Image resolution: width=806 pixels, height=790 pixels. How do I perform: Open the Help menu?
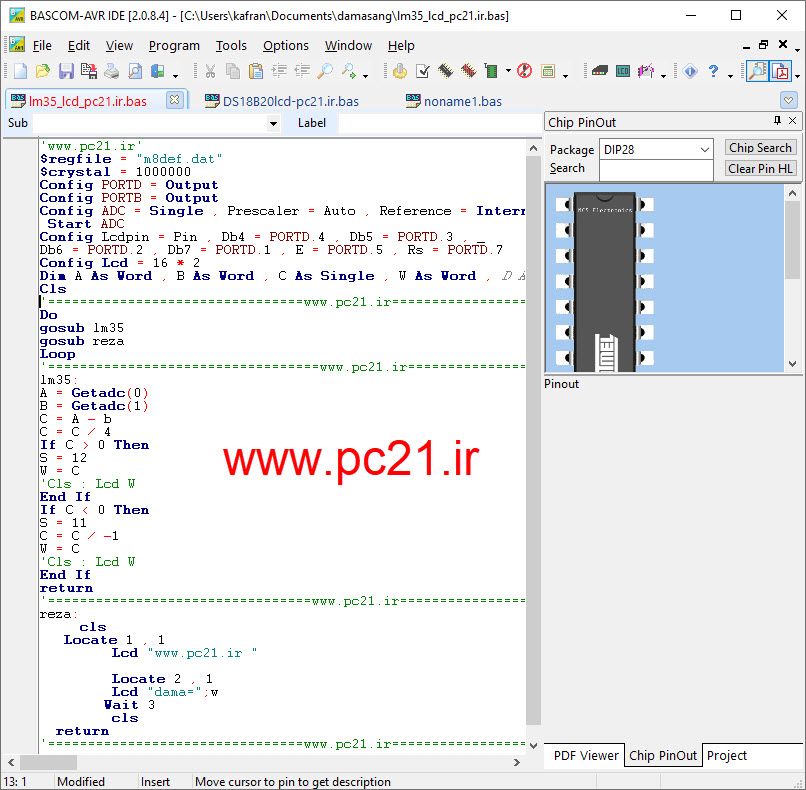[x=401, y=46]
